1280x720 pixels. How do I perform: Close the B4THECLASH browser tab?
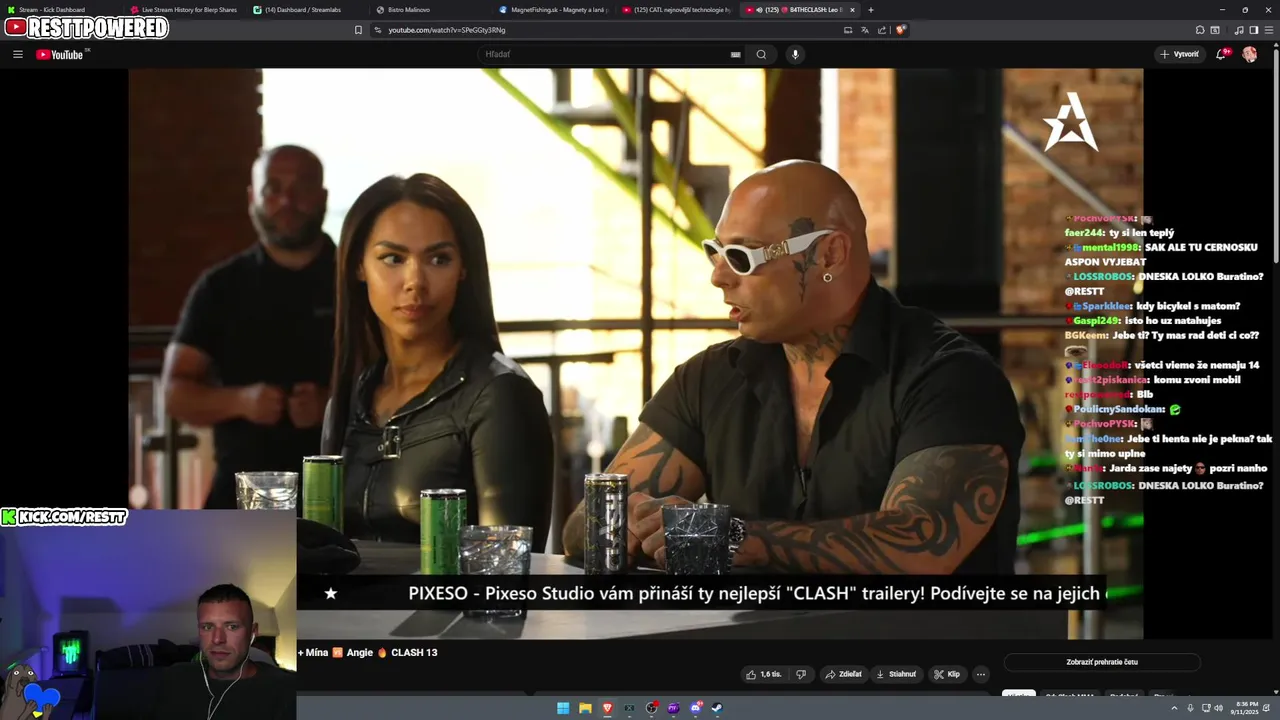pos(852,10)
